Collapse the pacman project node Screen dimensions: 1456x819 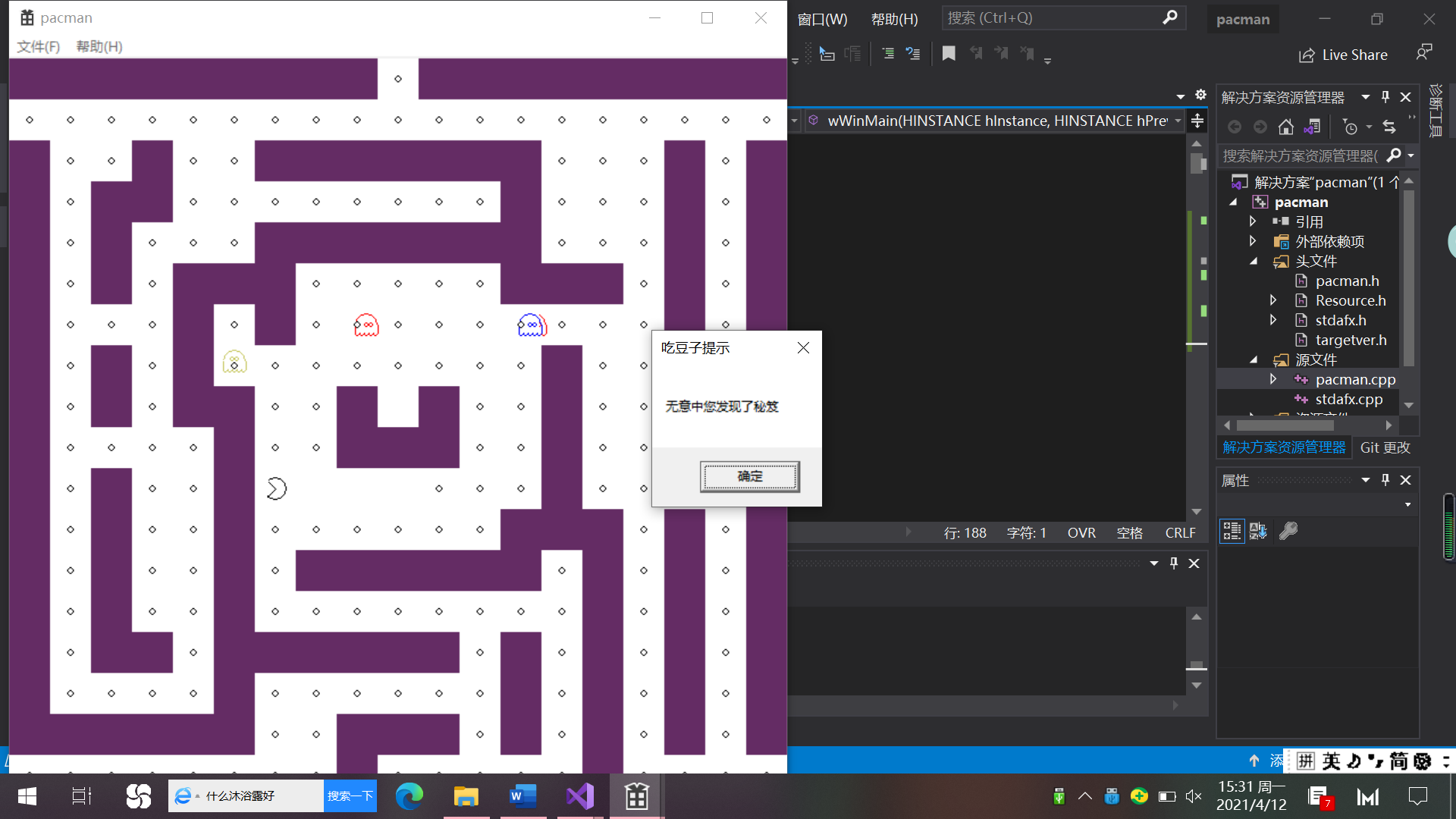point(1234,202)
